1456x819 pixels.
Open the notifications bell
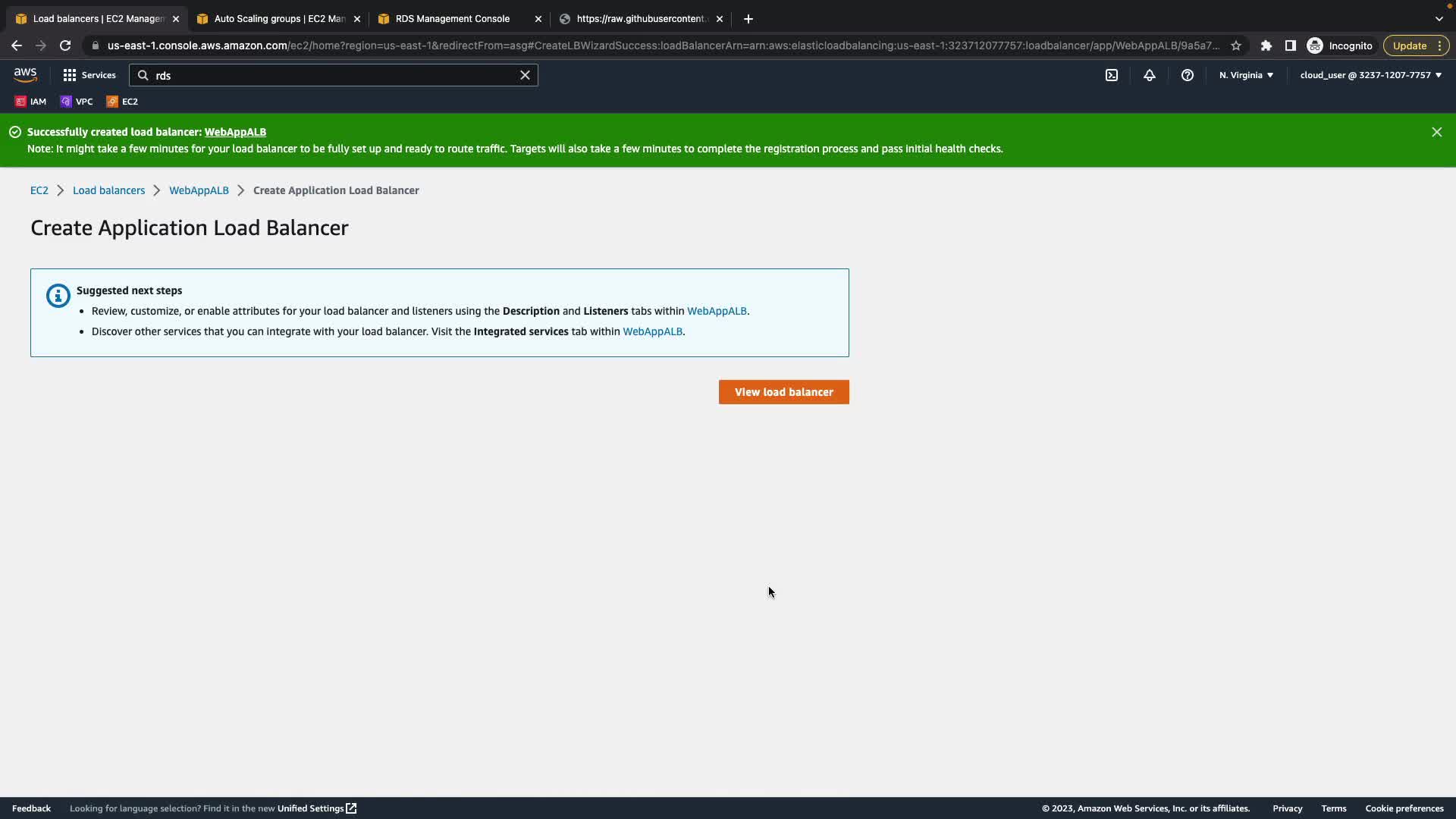pyautogui.click(x=1149, y=75)
